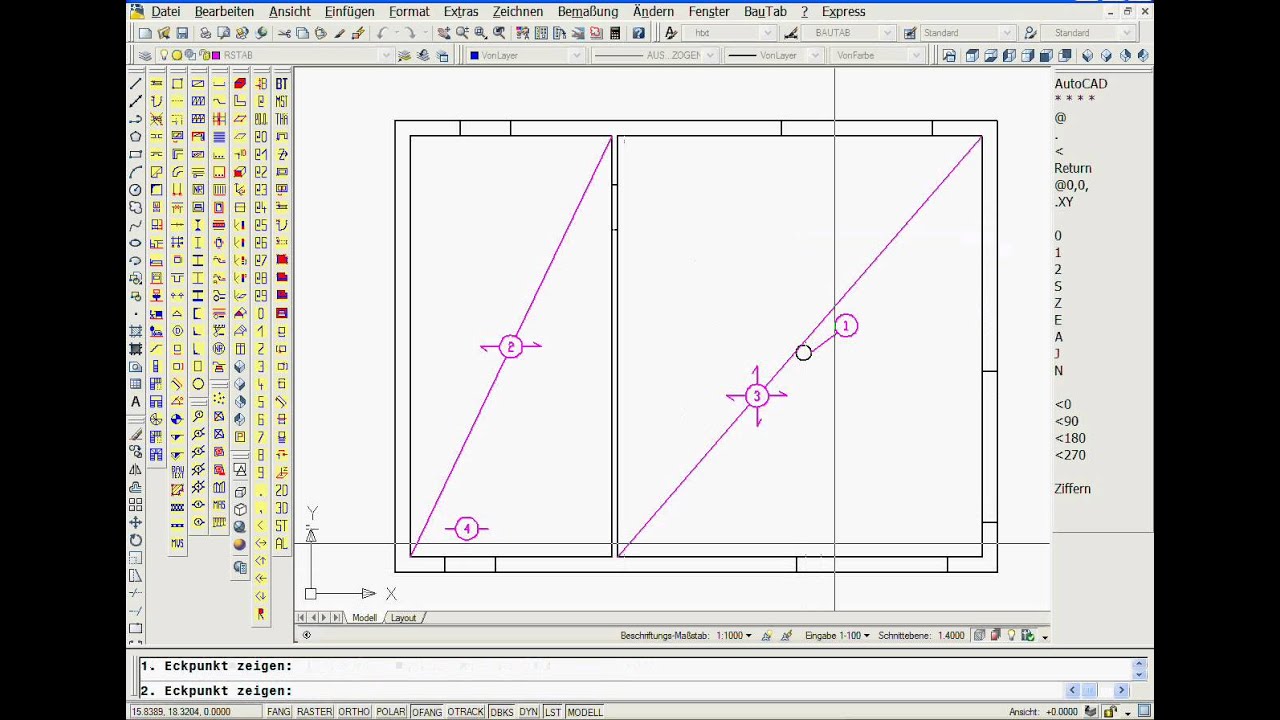
Task: Click the Zoom previous icon
Action: click(x=498, y=33)
